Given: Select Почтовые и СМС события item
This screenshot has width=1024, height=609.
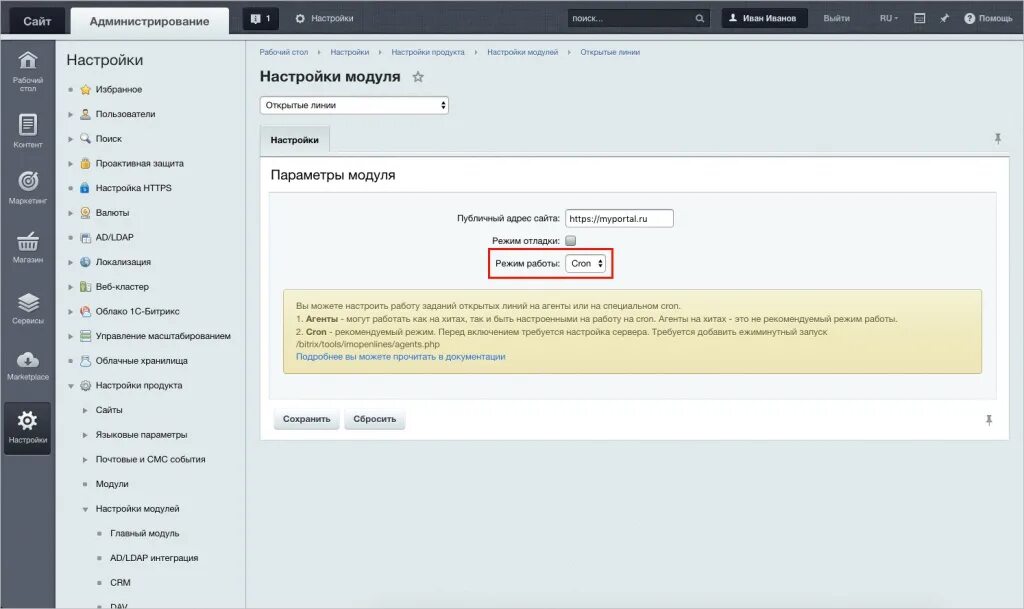Looking at the screenshot, I should [x=150, y=460].
